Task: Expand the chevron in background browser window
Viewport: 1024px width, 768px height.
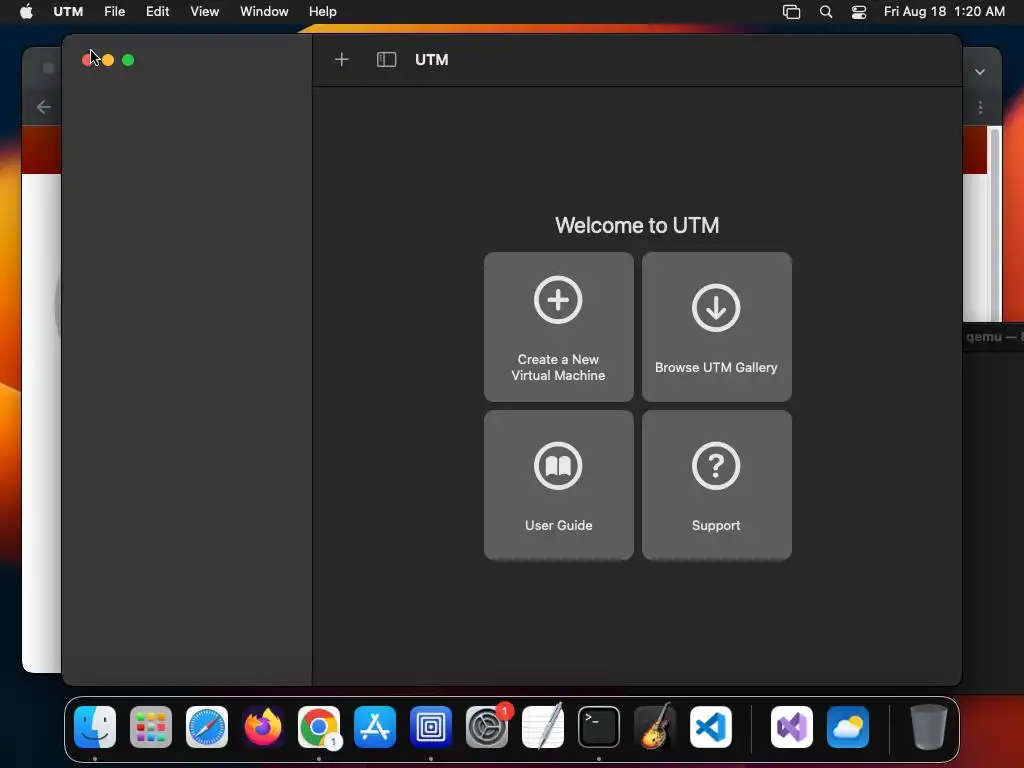Action: point(980,72)
